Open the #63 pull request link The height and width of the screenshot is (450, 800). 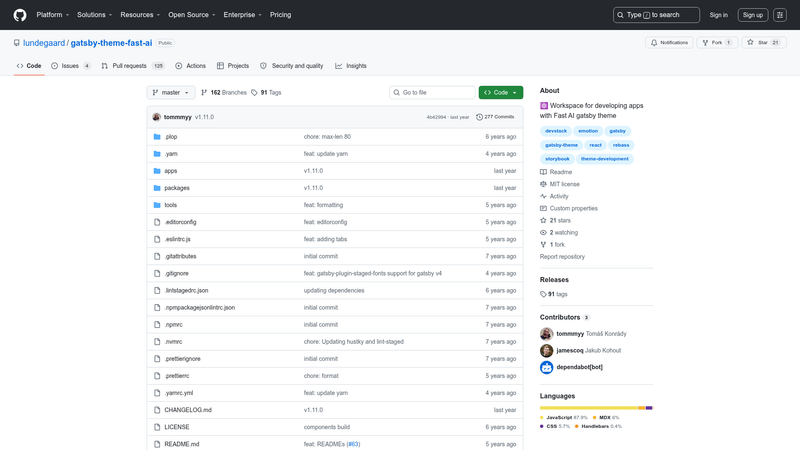click(x=353, y=444)
